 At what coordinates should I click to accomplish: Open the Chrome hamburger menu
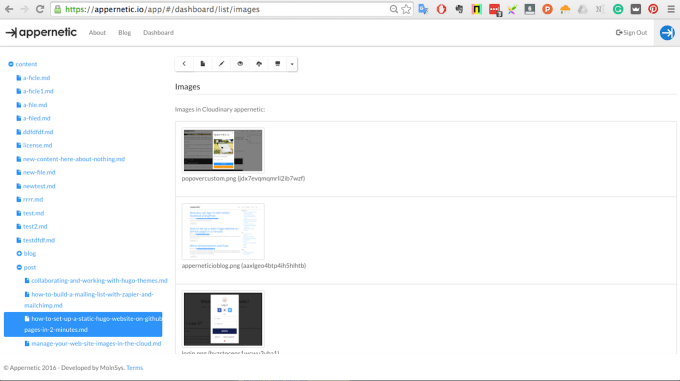671,9
